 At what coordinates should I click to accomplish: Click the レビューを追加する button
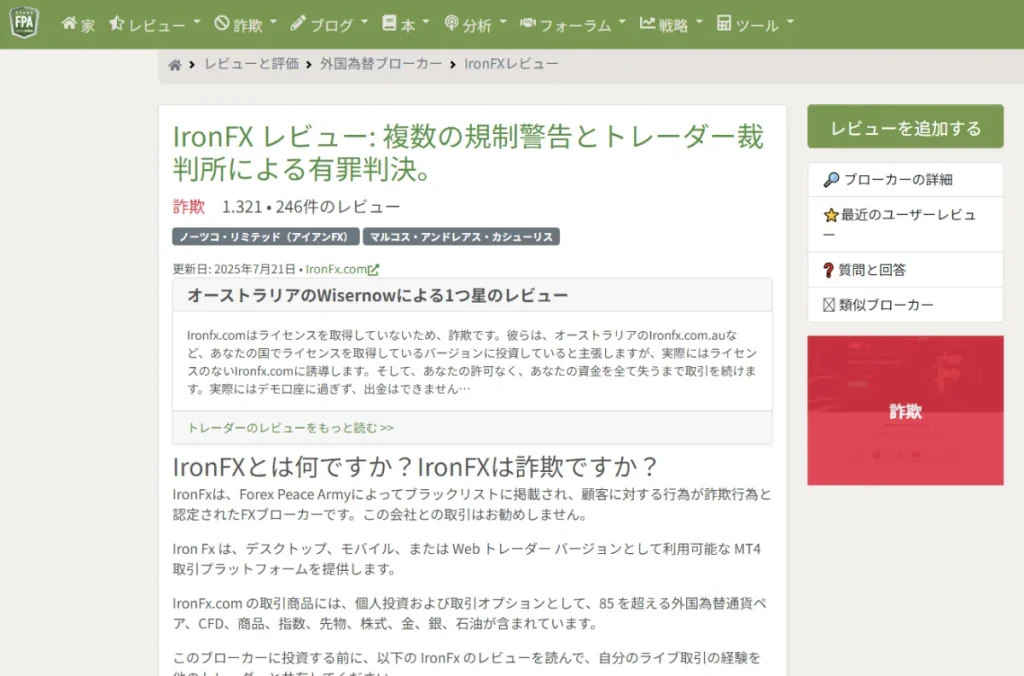(905, 126)
